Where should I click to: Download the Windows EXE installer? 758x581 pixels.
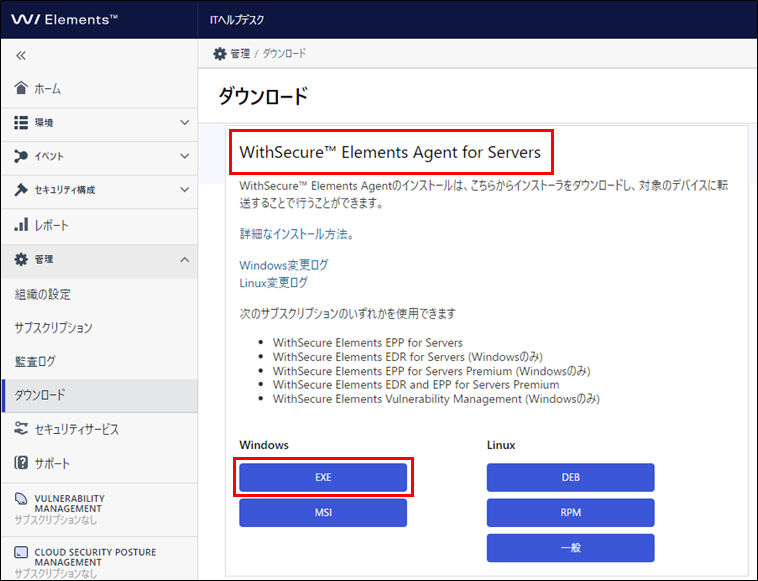click(x=323, y=478)
